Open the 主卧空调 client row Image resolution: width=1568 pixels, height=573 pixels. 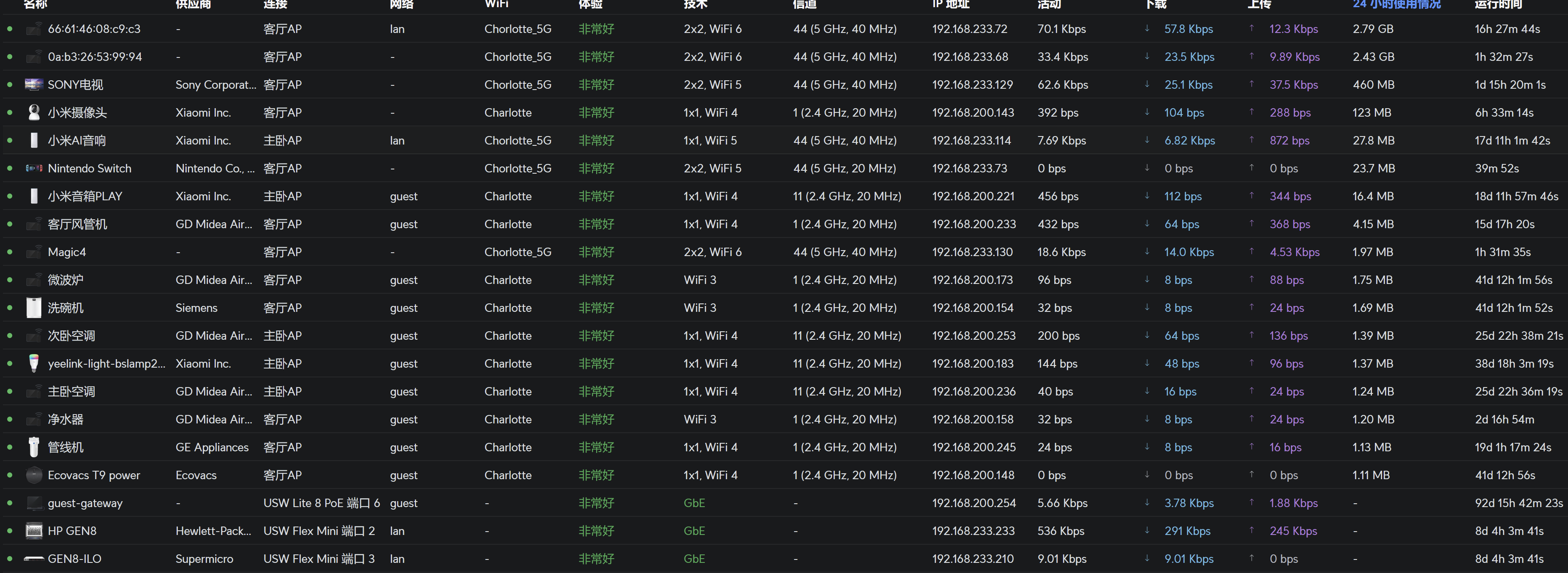pos(784,392)
